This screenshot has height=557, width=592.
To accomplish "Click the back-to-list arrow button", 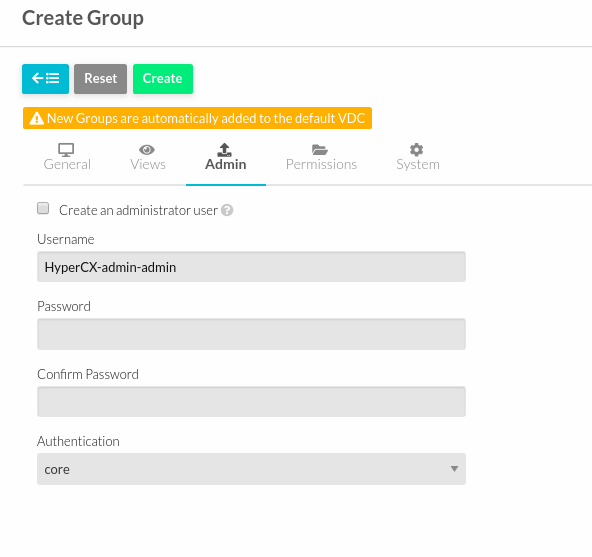I will coord(45,79).
